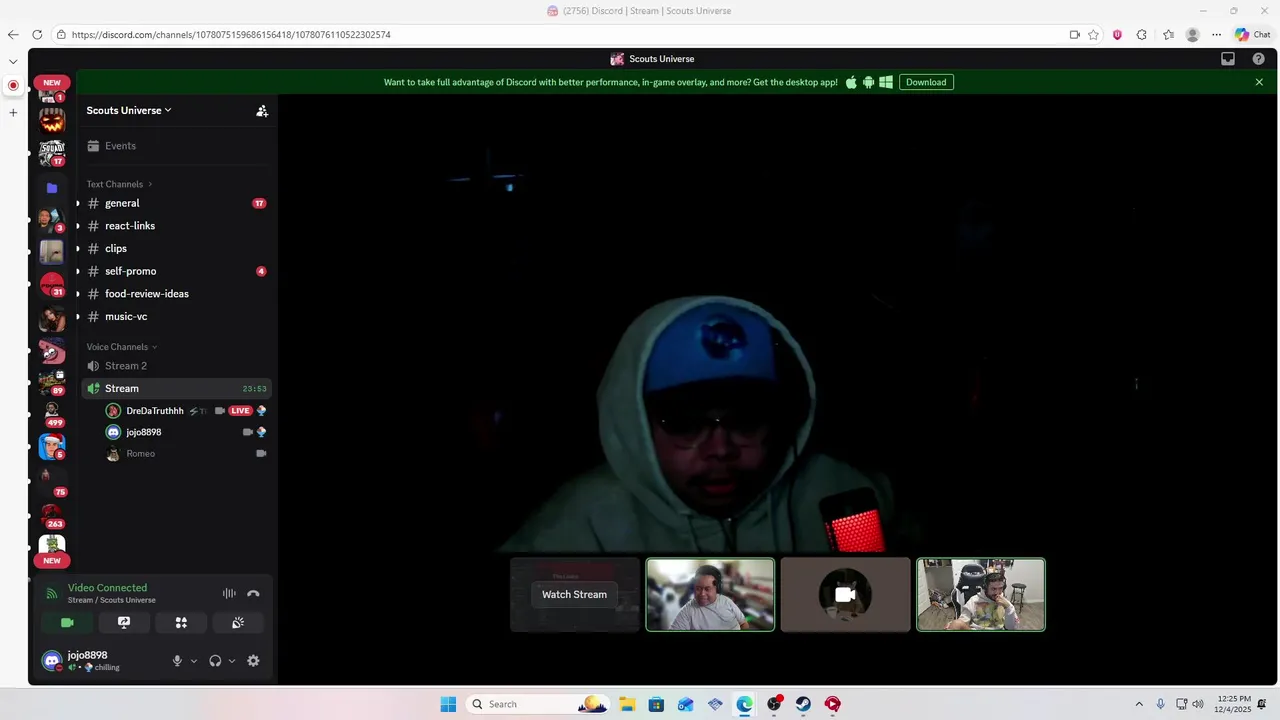This screenshot has width=1280, height=720.
Task: Open Steam from the taskbar
Action: [803, 704]
